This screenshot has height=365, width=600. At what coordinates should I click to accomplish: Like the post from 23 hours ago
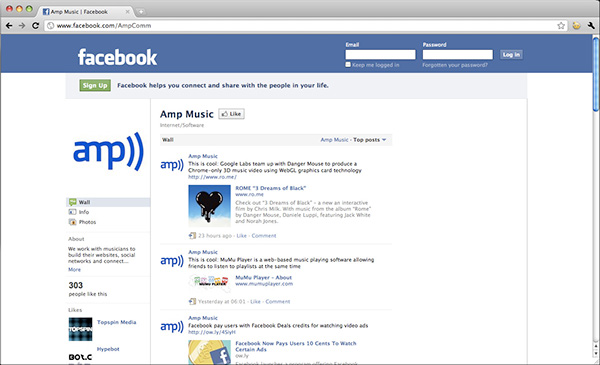(241, 236)
